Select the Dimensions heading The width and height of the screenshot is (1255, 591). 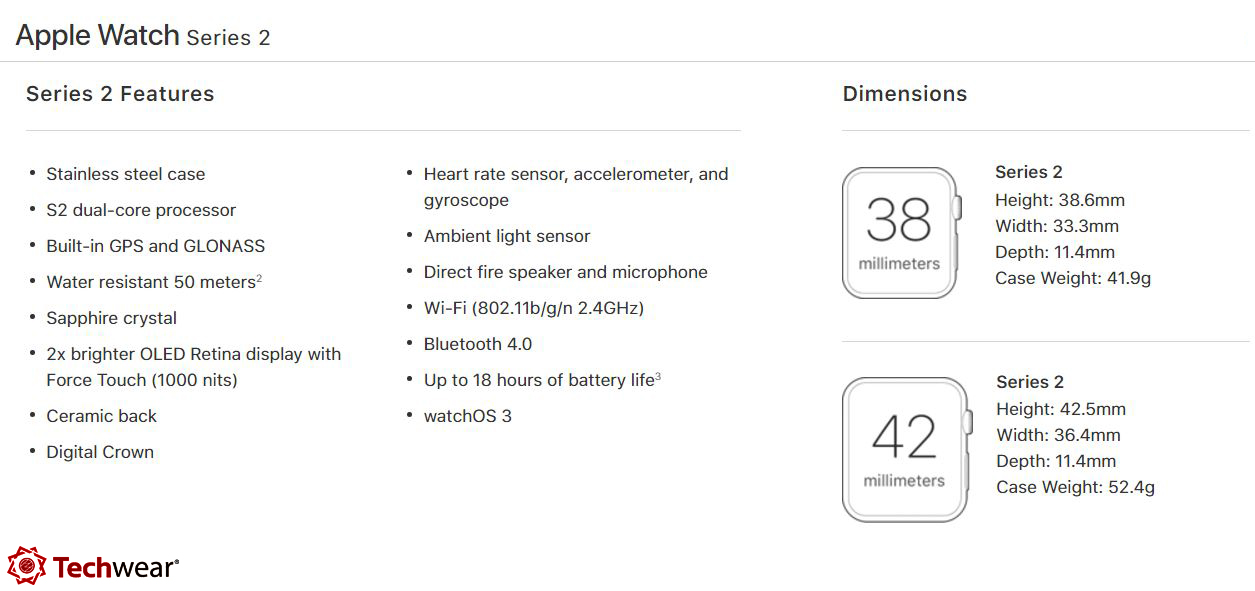click(x=905, y=94)
